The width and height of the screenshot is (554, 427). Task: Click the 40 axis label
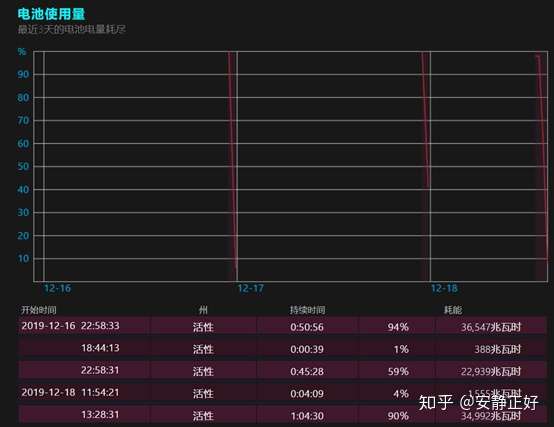(23, 190)
